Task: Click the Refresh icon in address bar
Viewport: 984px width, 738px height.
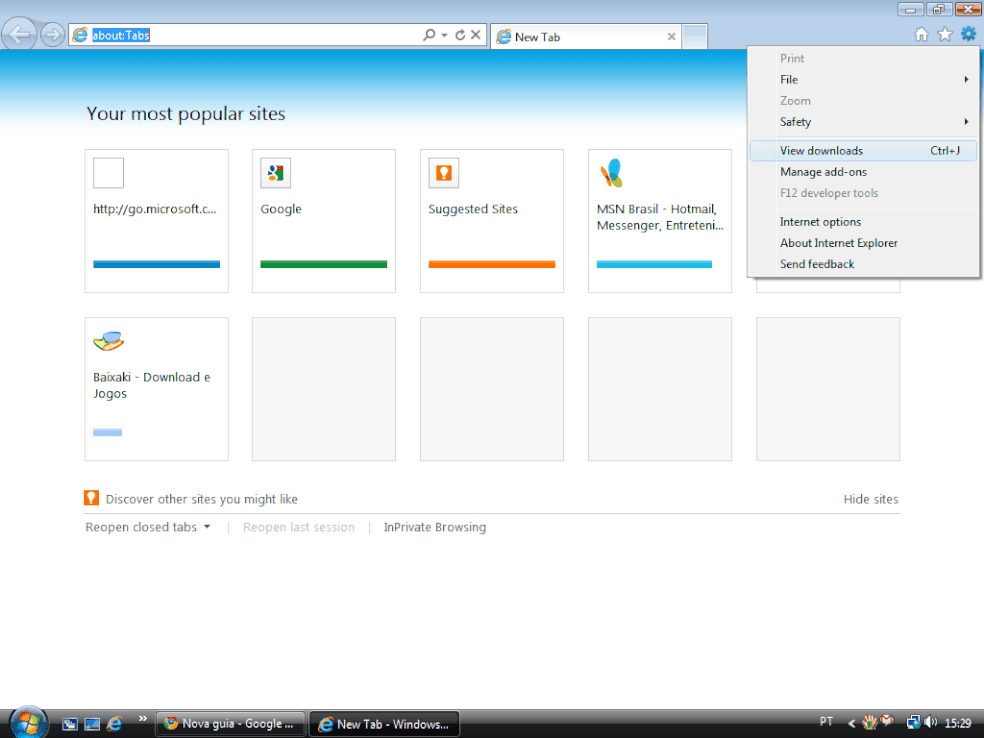Action: pos(460,35)
